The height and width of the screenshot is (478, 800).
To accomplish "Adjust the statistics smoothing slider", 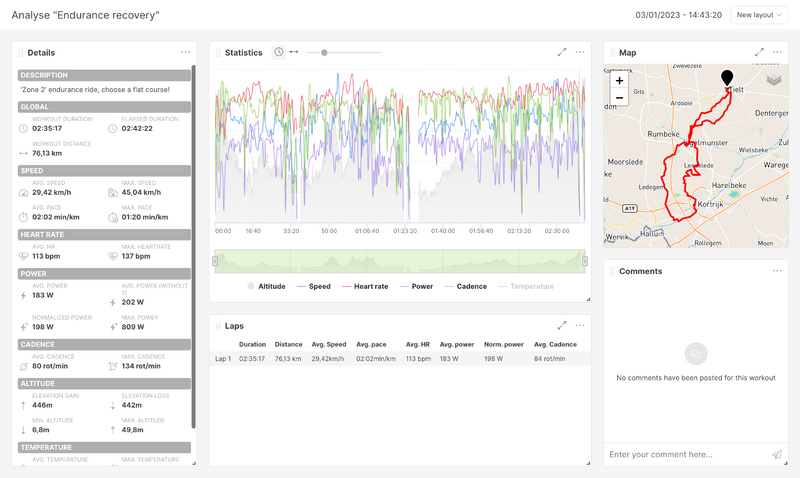I will point(324,52).
